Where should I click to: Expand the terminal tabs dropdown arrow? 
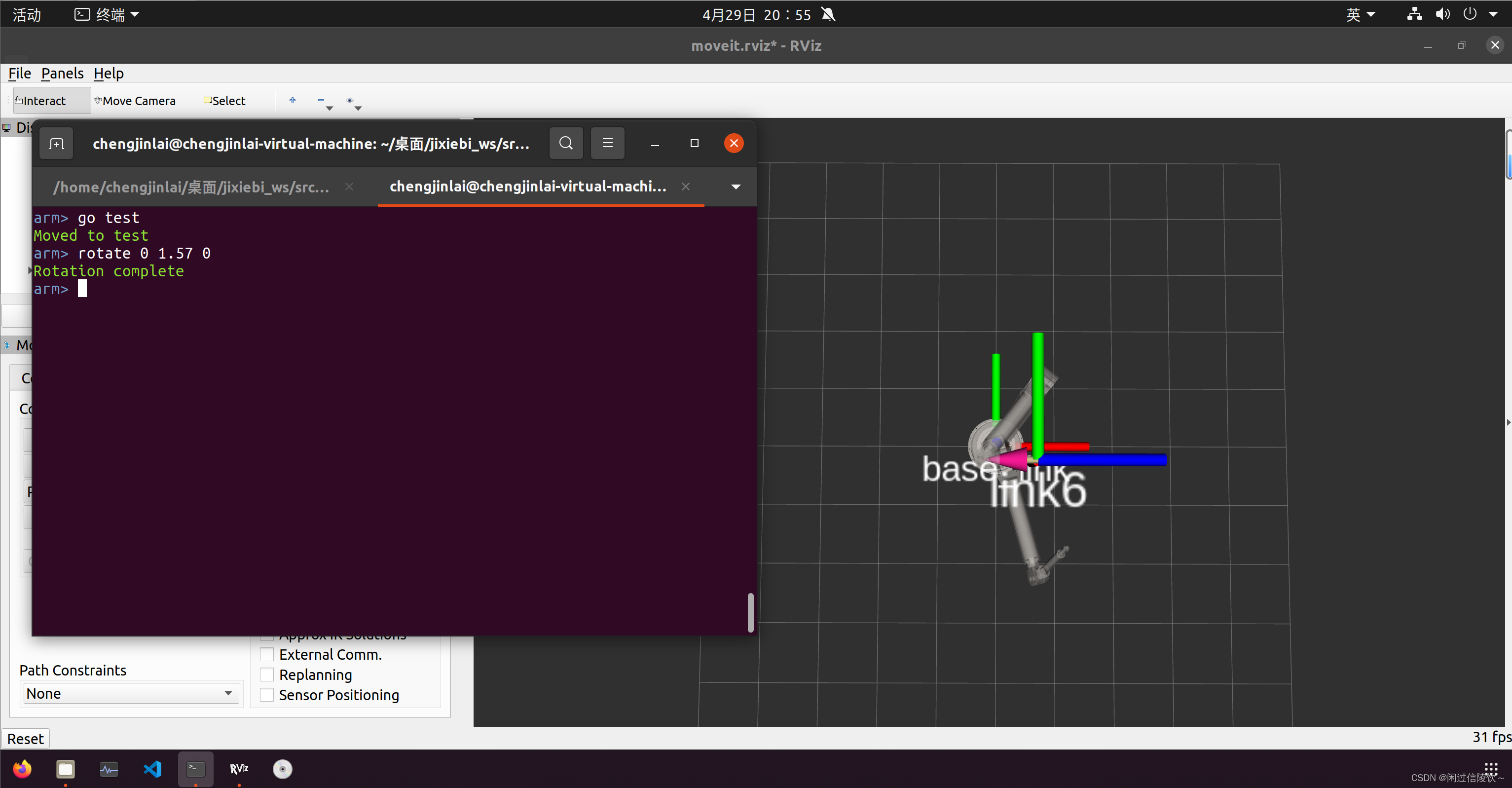tap(736, 187)
